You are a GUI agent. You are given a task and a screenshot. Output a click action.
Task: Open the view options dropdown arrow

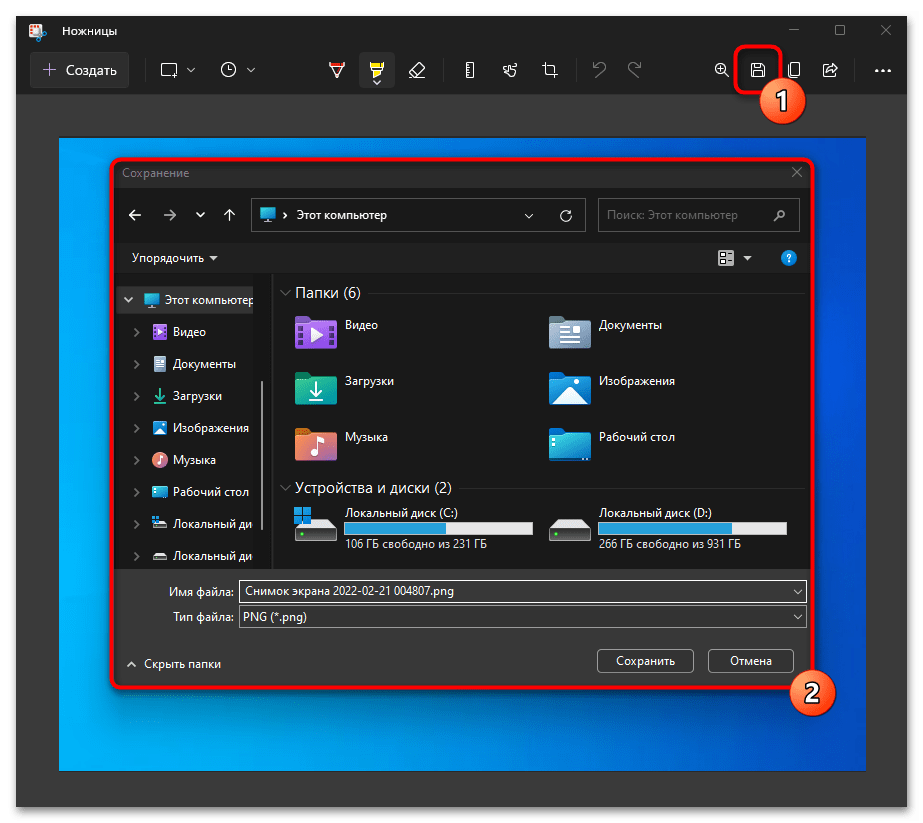748,258
